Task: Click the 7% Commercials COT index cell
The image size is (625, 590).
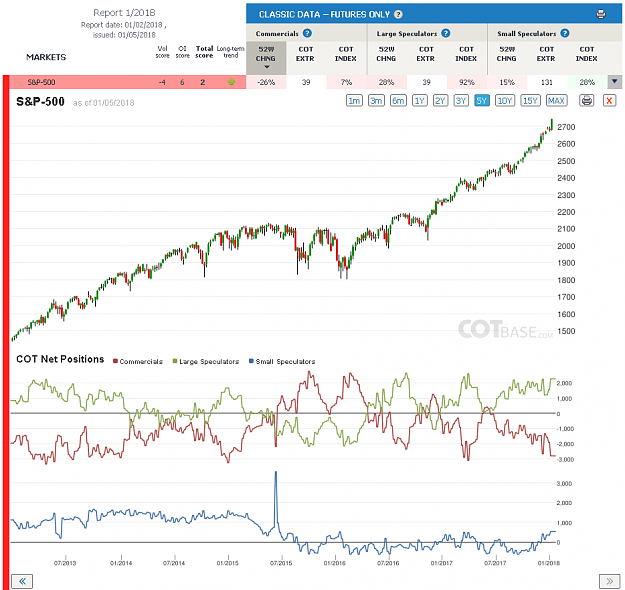Action: coord(346,82)
